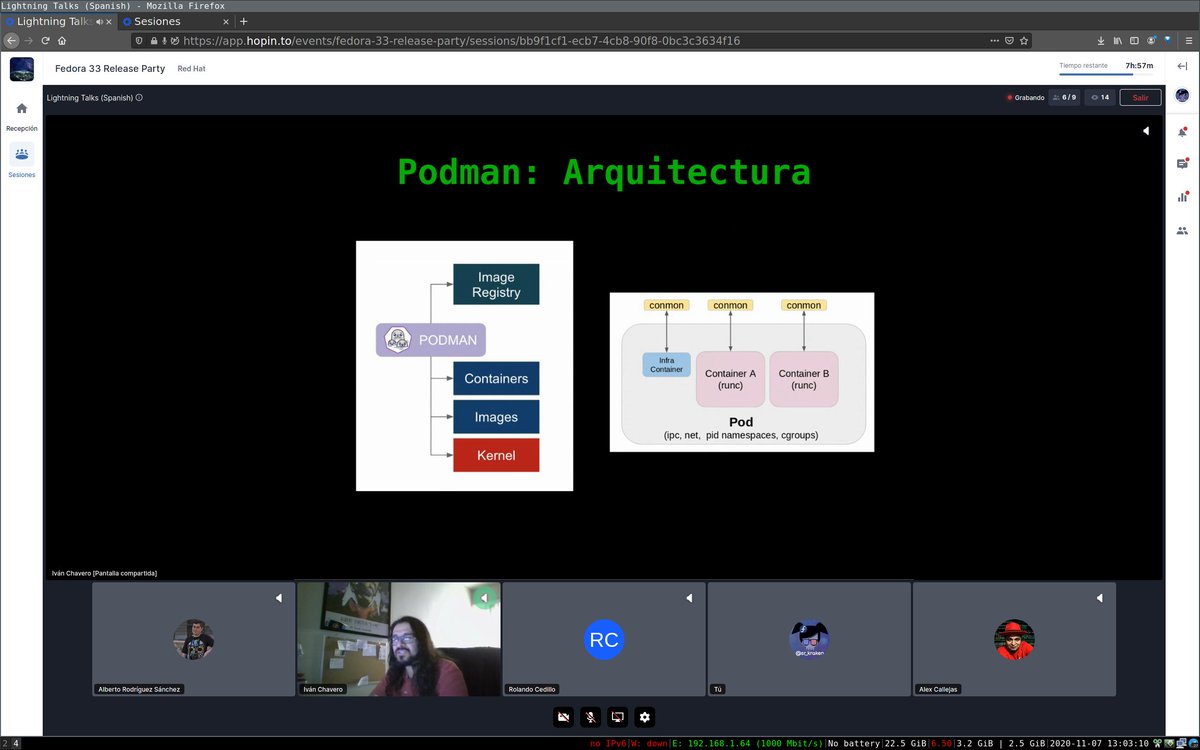Open Firefox account avatar icon

tap(1150, 41)
